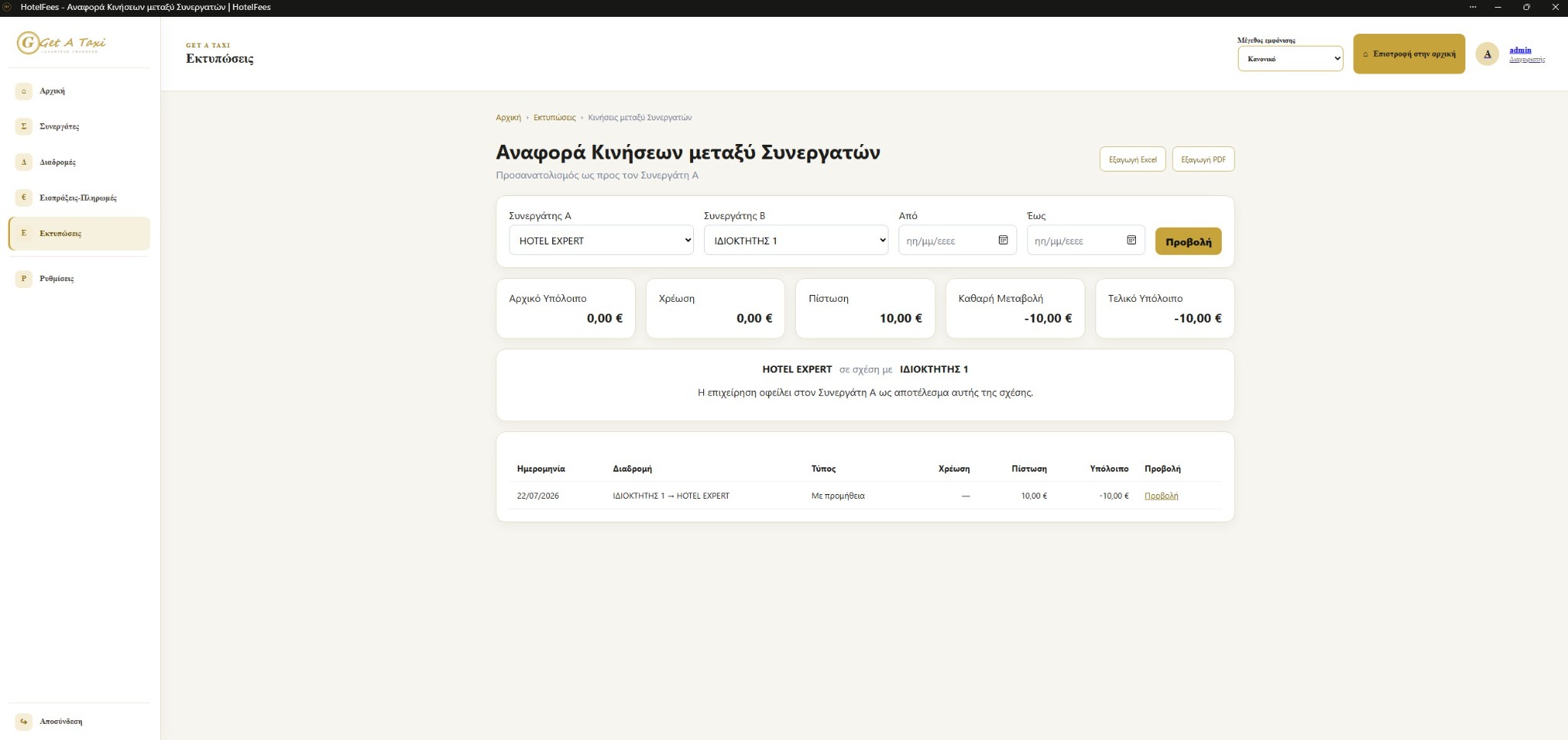
Task: Click the Τελικό Υπόλοιπο summary card
Action: pos(1164,308)
